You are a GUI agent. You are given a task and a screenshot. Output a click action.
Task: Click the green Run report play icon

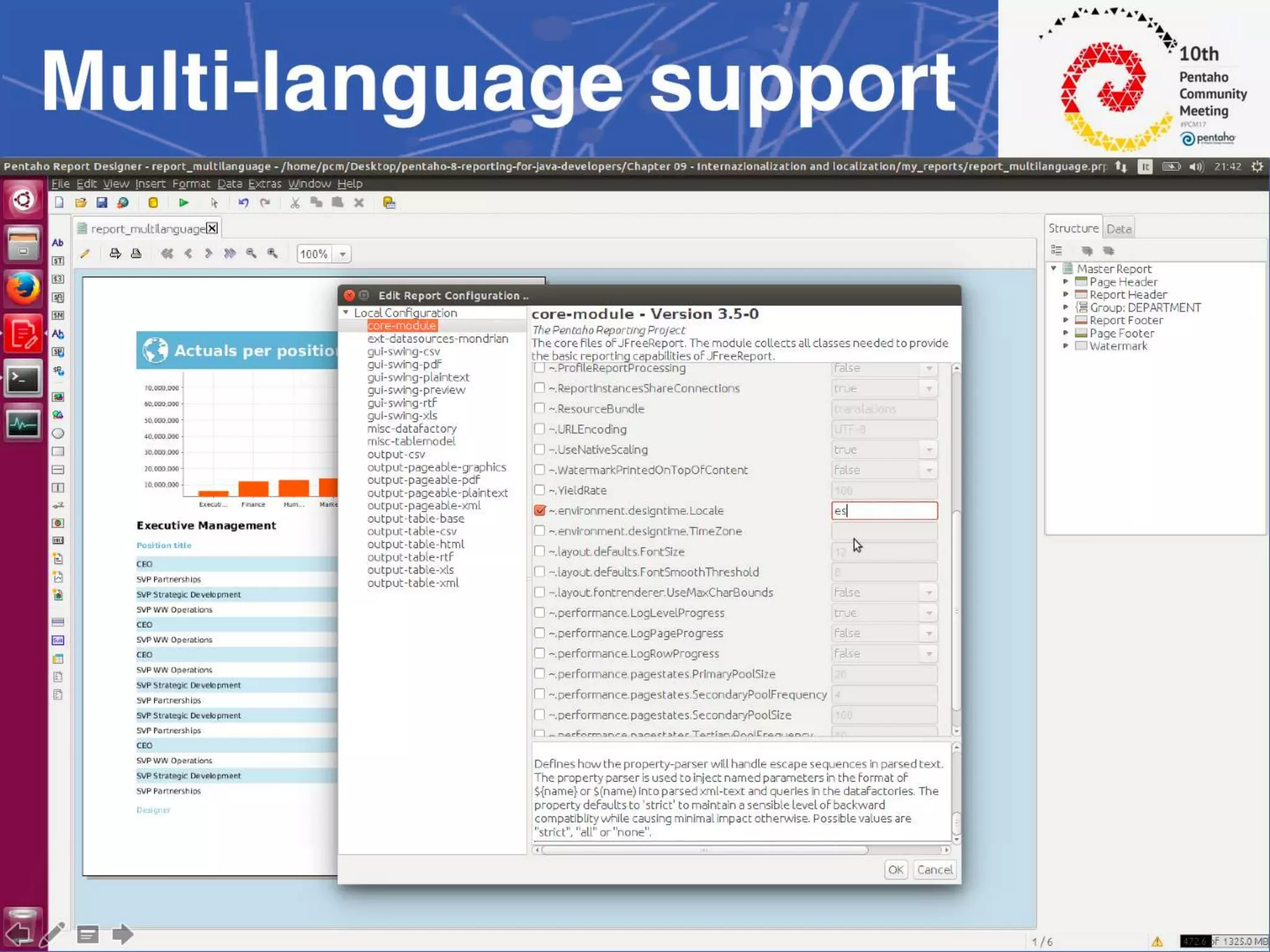[x=184, y=203]
